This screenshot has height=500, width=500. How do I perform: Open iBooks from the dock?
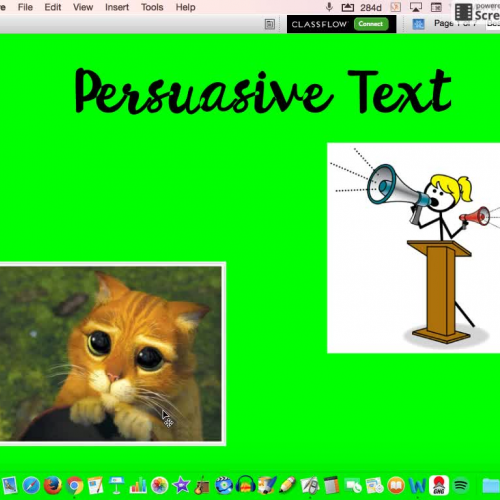(396, 486)
